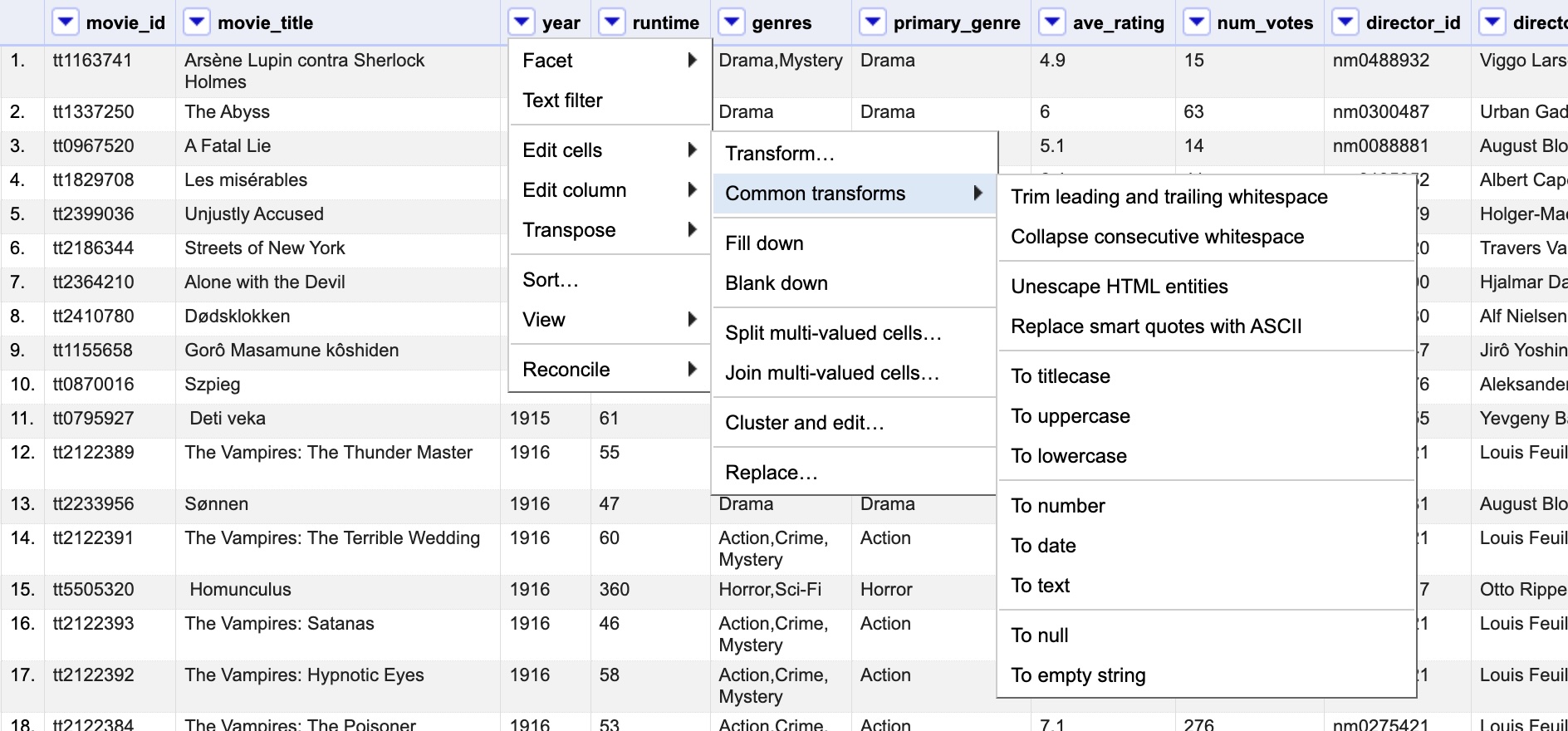Select Replace… menu entry
1568x731 pixels.
(855, 473)
